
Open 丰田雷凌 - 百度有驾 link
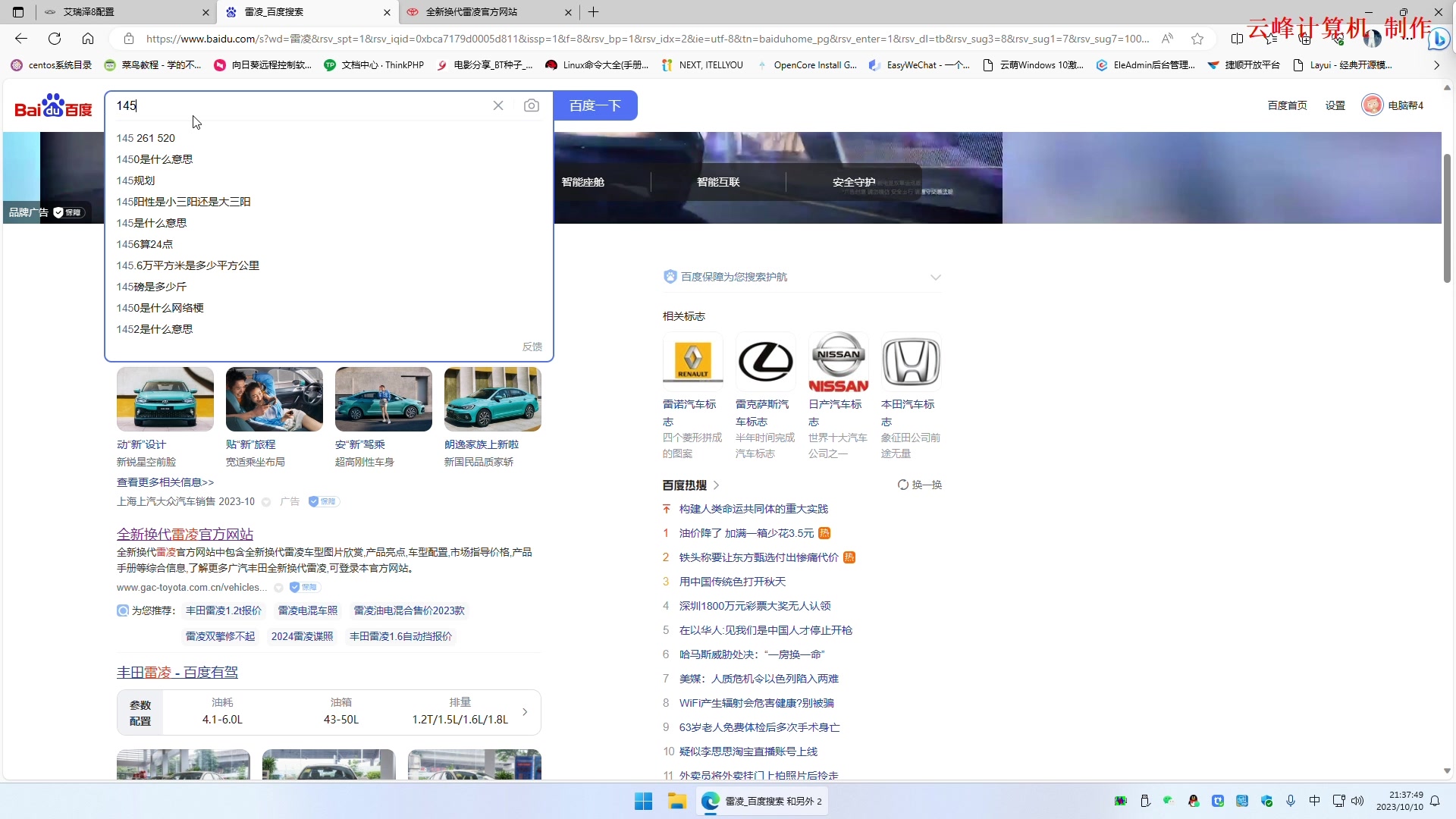point(177,672)
